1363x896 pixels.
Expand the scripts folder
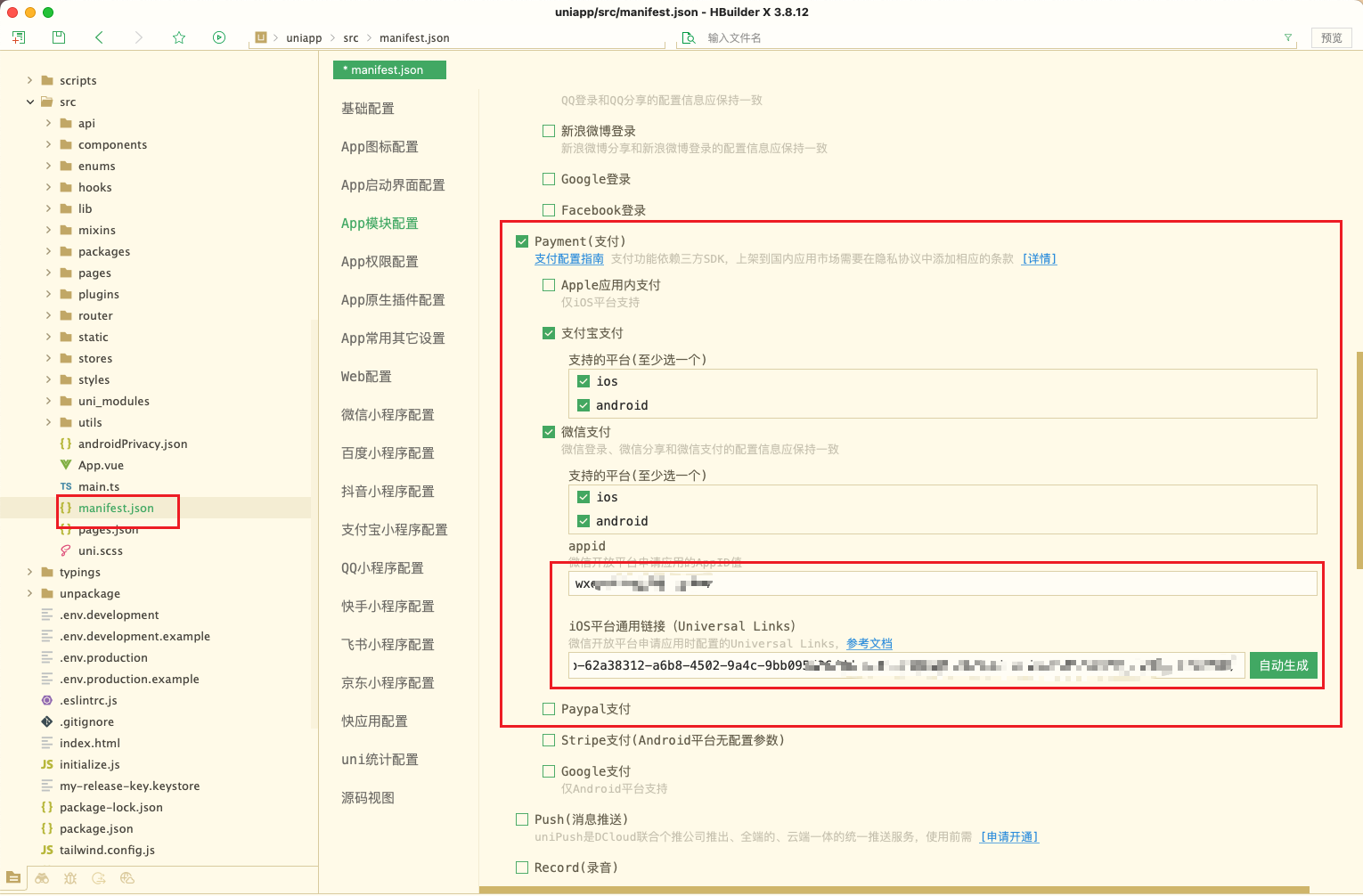tap(29, 80)
